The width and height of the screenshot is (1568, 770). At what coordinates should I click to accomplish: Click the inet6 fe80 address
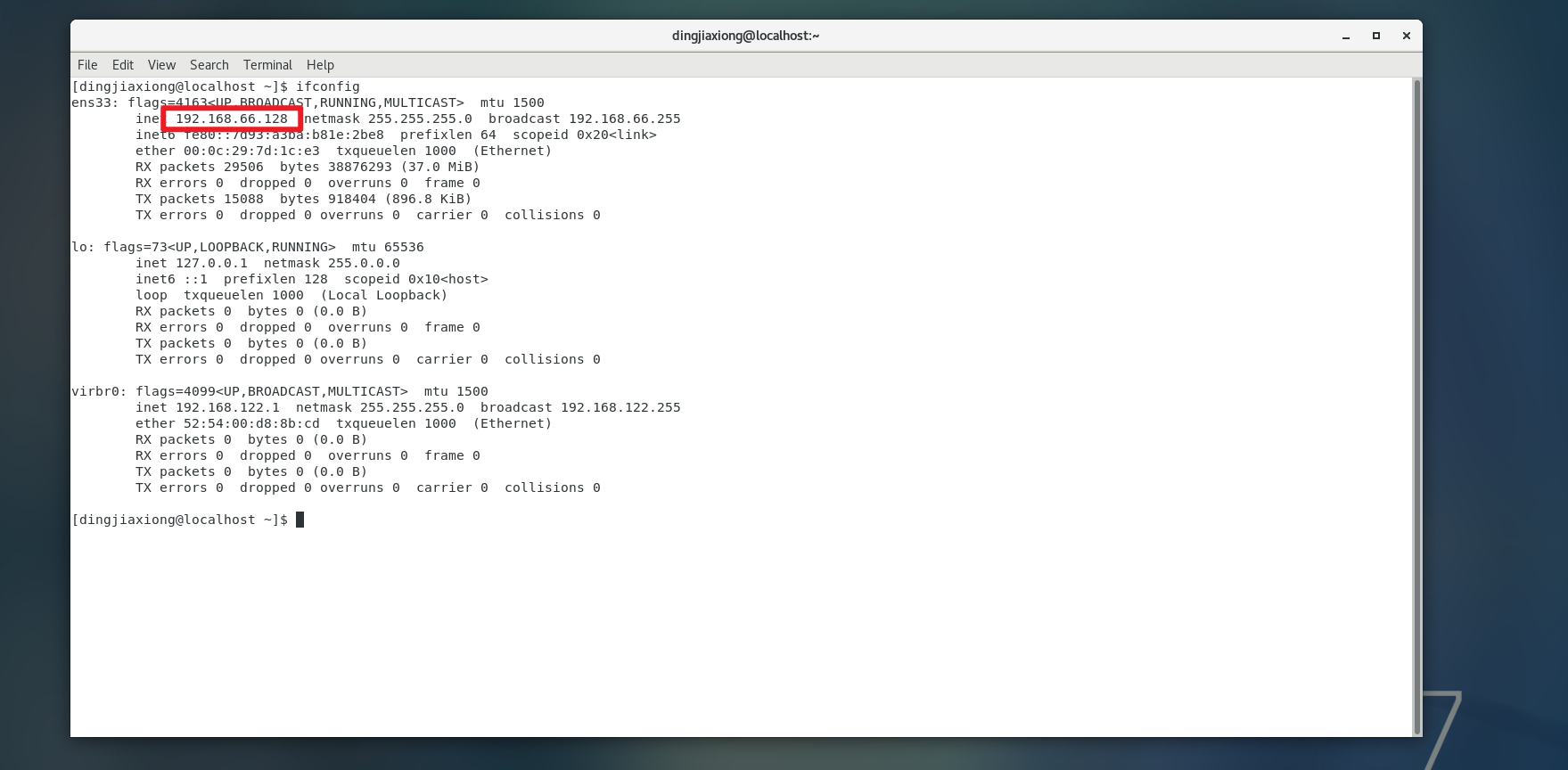283,135
